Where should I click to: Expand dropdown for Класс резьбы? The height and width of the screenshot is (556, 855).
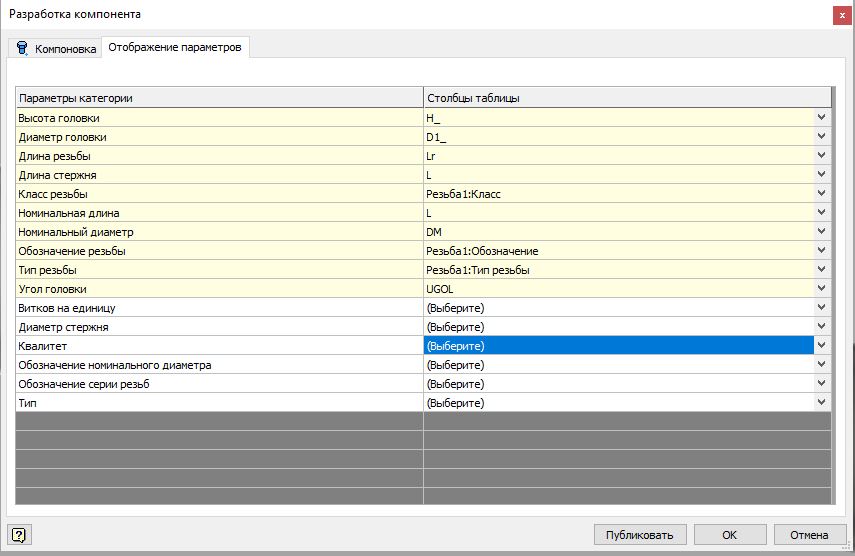[821, 194]
